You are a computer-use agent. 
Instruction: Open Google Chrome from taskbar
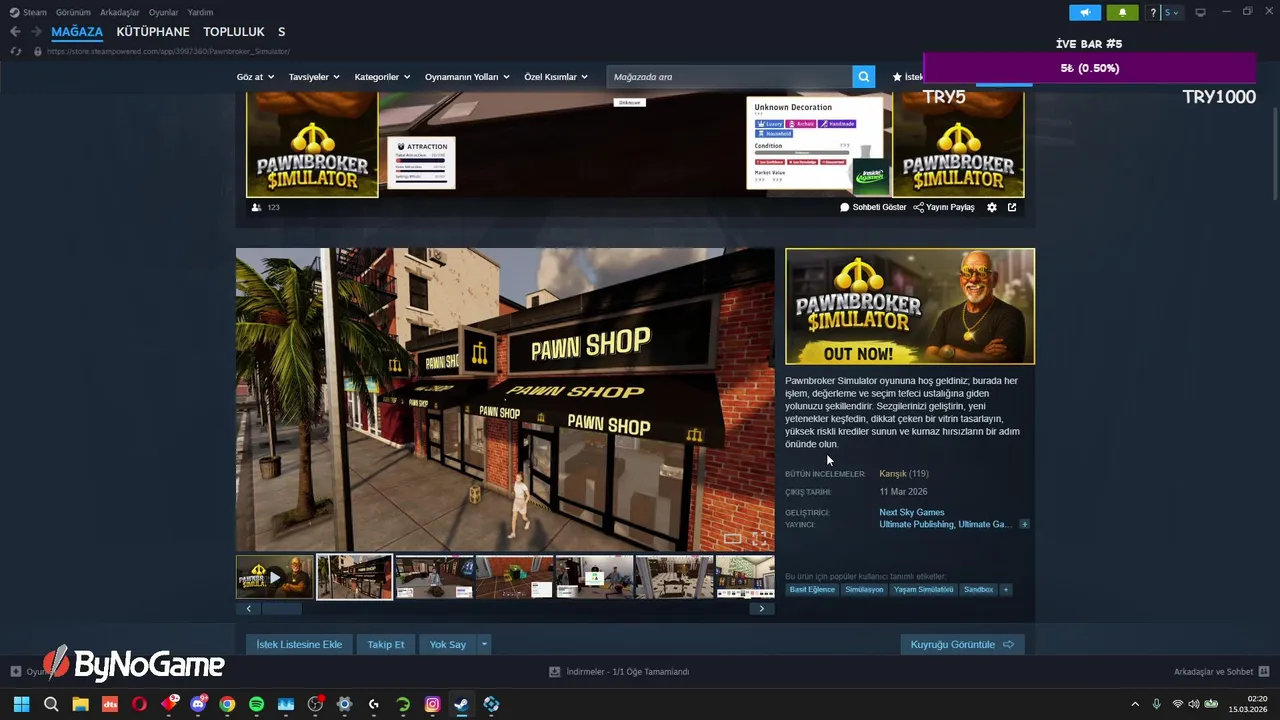click(227, 704)
